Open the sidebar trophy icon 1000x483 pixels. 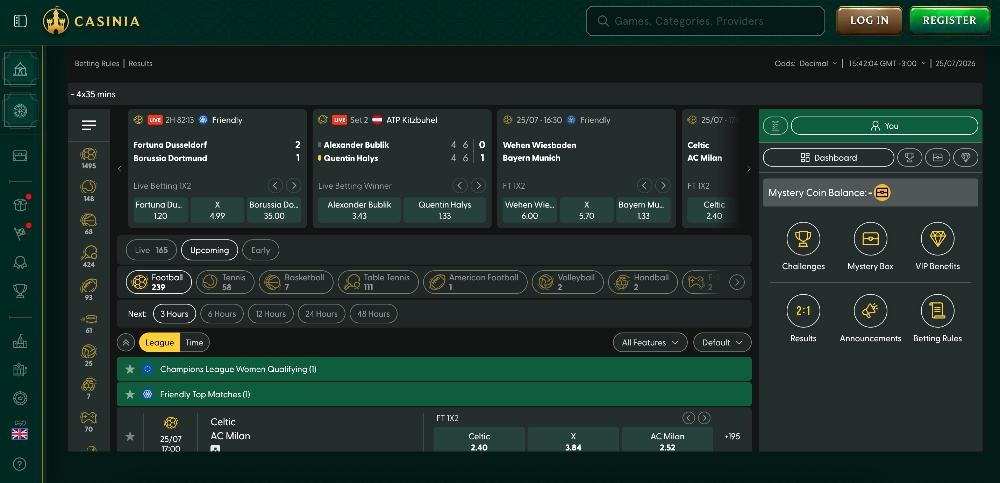(x=20, y=291)
